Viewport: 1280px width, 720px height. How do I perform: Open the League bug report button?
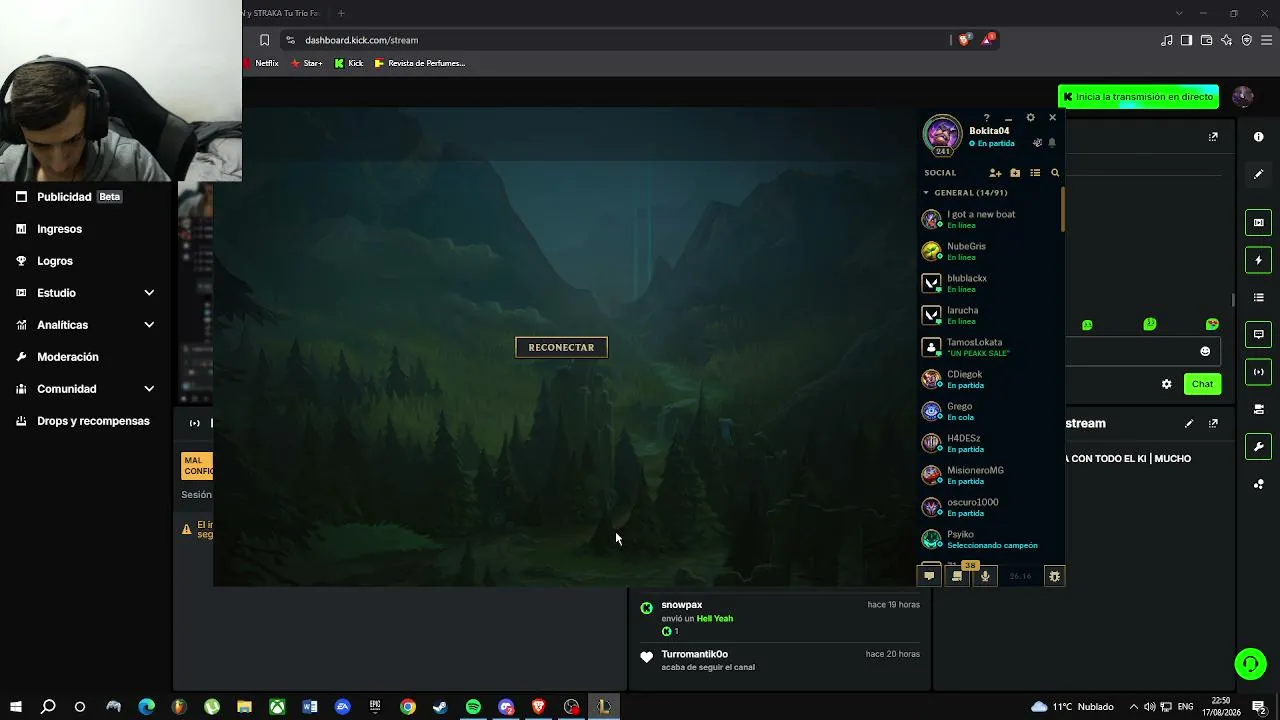(x=1054, y=576)
